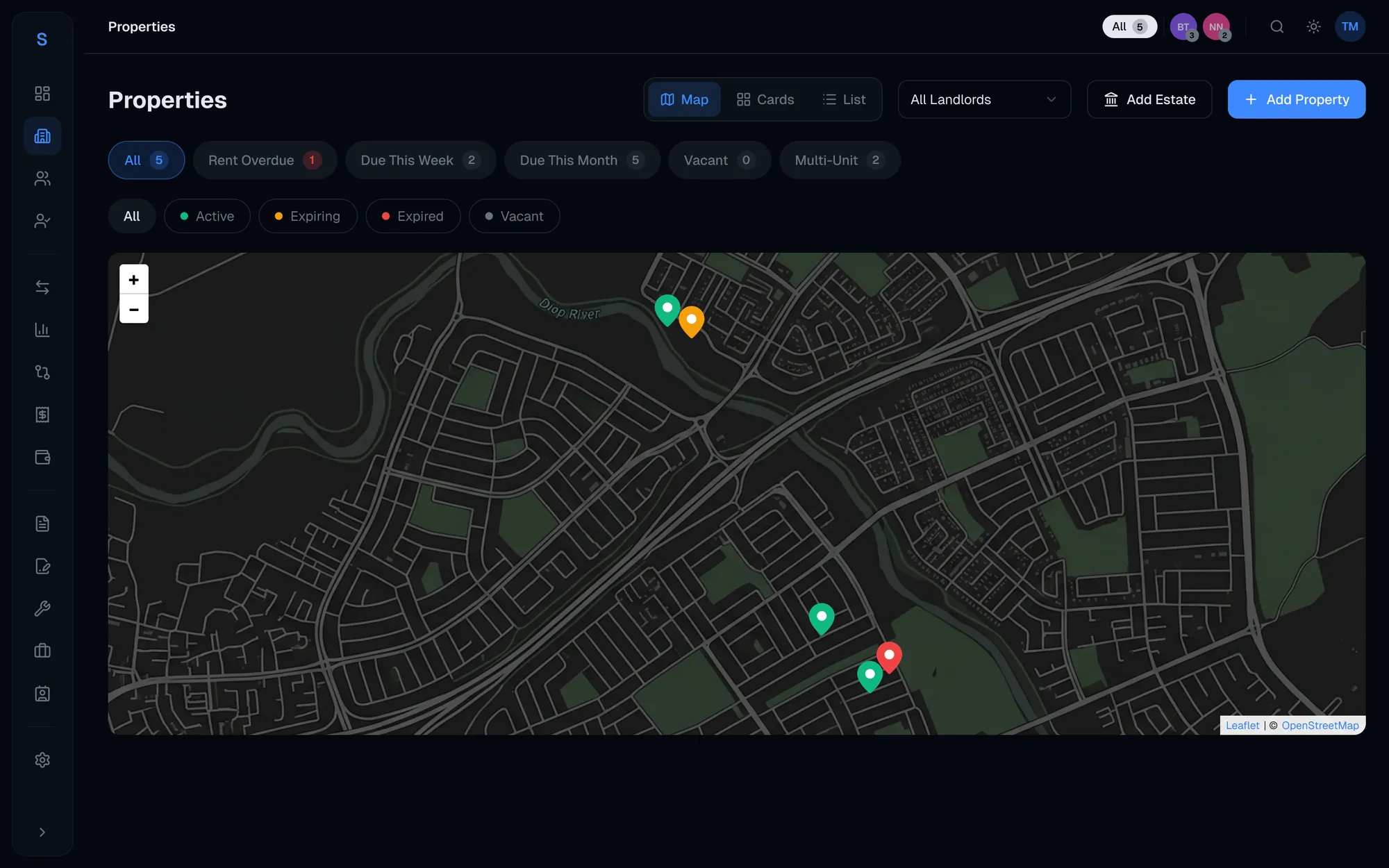Open the transfer arrows icon in sidebar
The width and height of the screenshot is (1389, 868).
[x=42, y=287]
